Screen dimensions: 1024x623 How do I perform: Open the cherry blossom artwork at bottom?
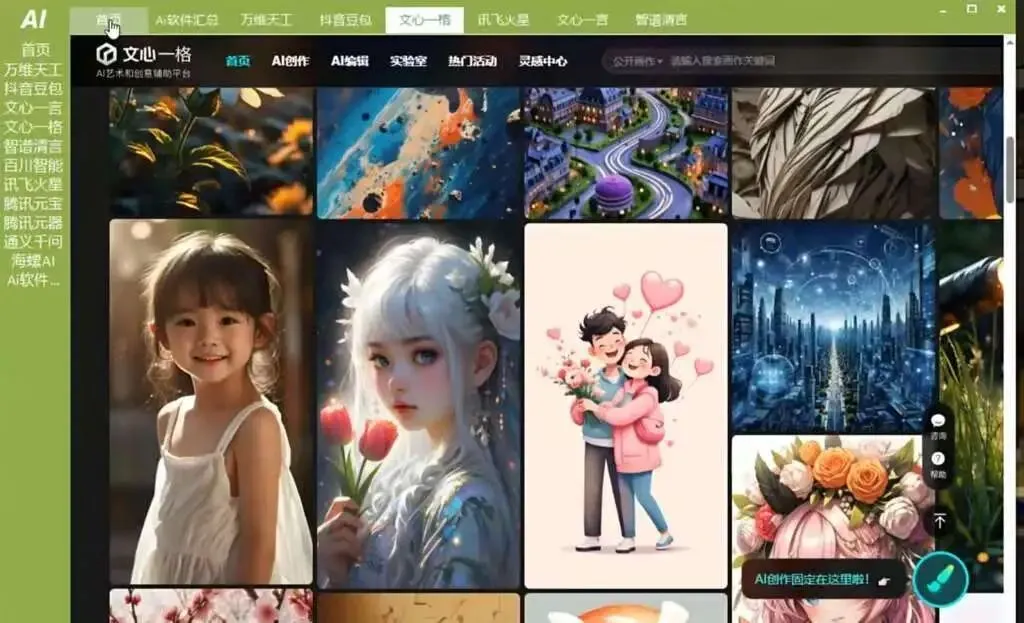[211, 606]
